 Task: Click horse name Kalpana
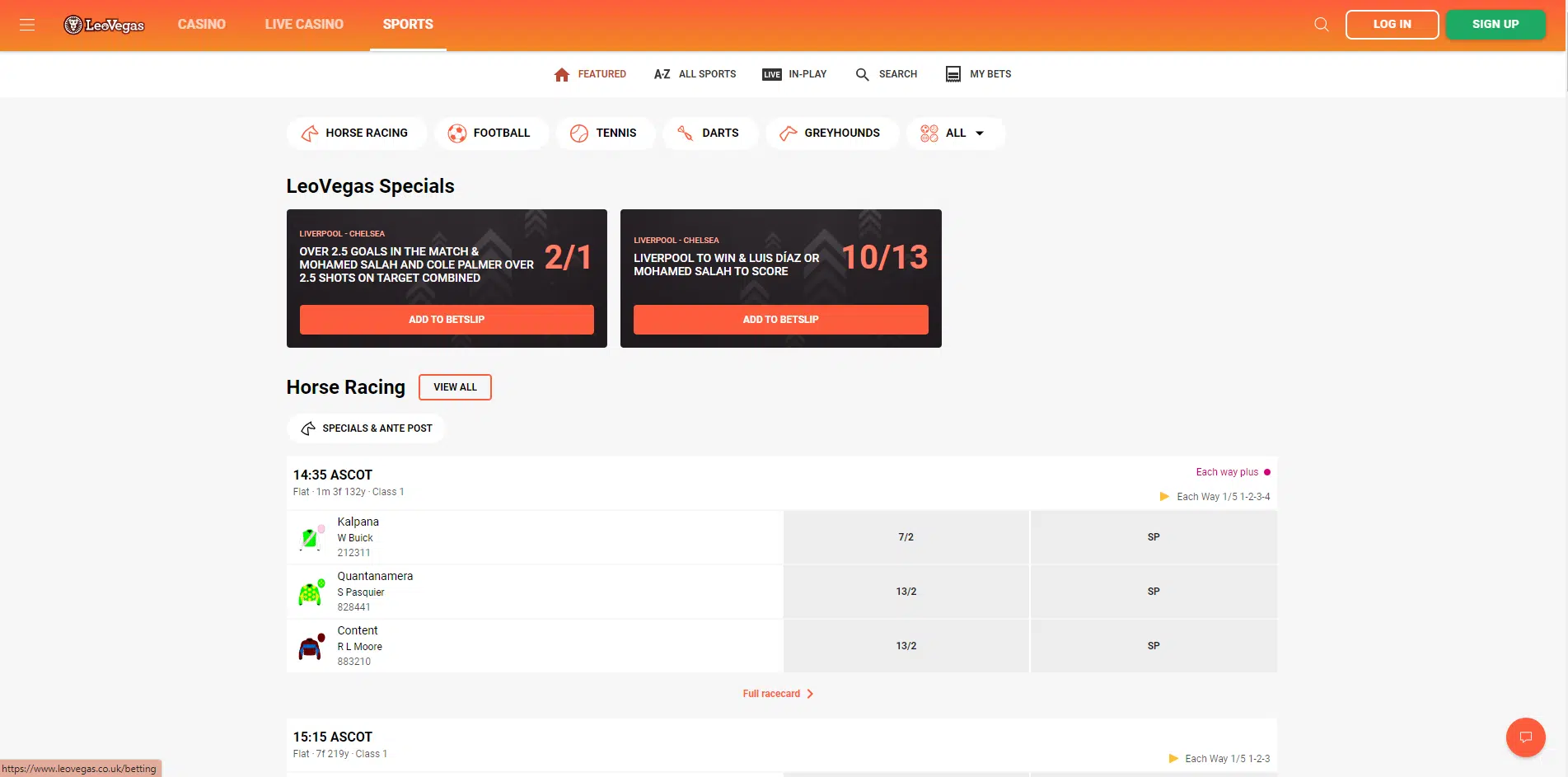[x=358, y=522]
